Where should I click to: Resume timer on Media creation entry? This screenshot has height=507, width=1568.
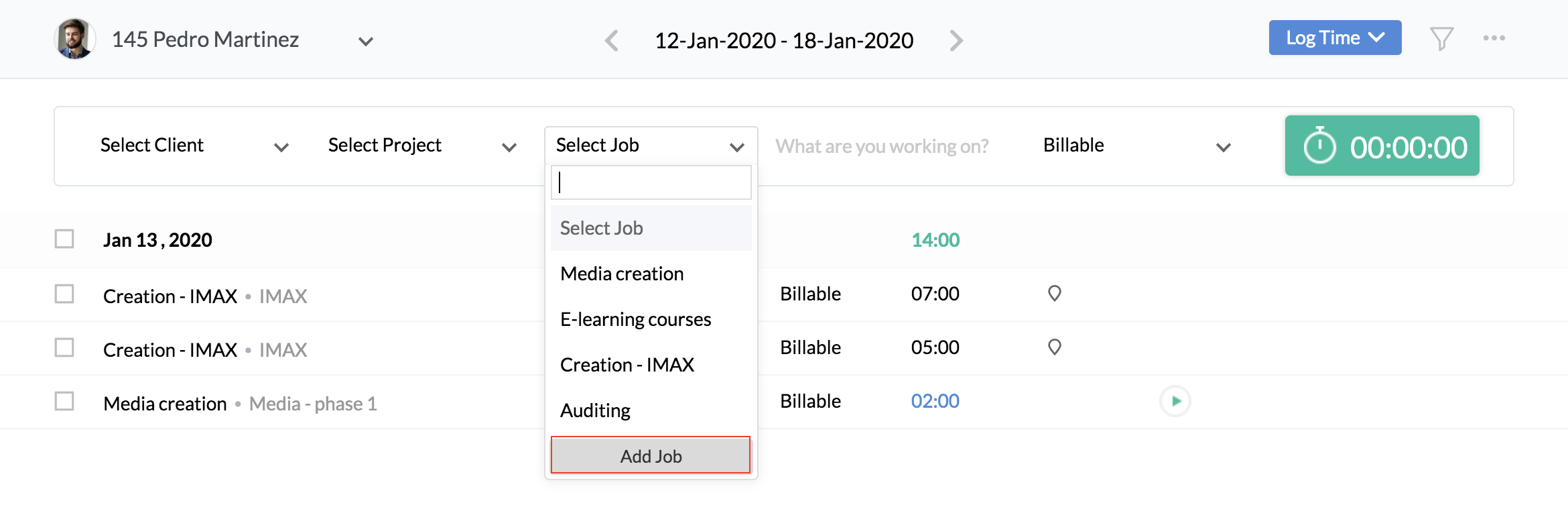[x=1175, y=401]
